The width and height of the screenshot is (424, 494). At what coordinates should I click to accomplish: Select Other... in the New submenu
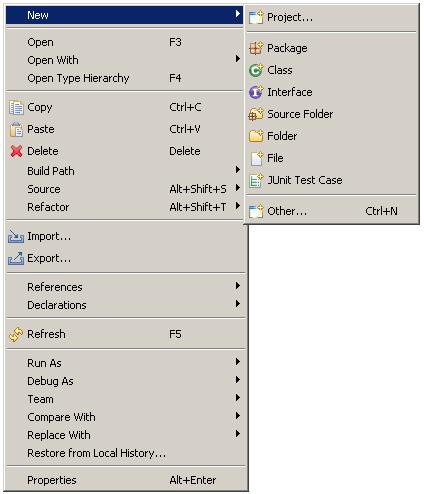click(x=332, y=211)
